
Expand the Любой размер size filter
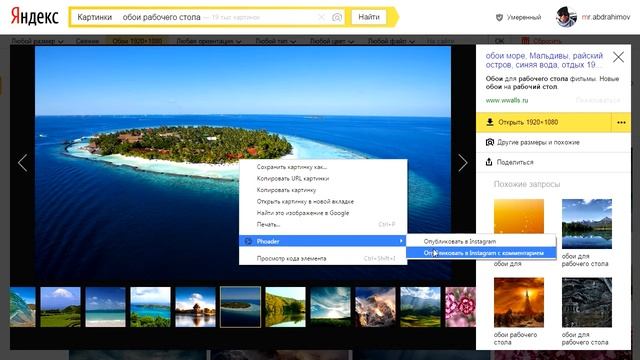pyautogui.click(x=37, y=41)
